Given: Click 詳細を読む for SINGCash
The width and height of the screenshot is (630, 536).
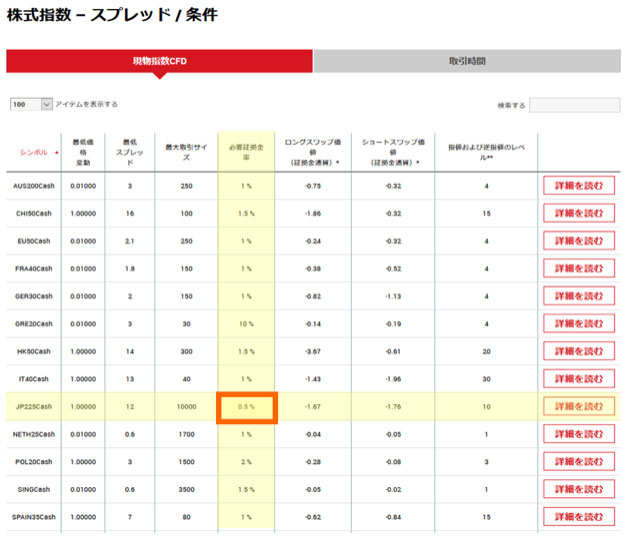Looking at the screenshot, I should (579, 489).
